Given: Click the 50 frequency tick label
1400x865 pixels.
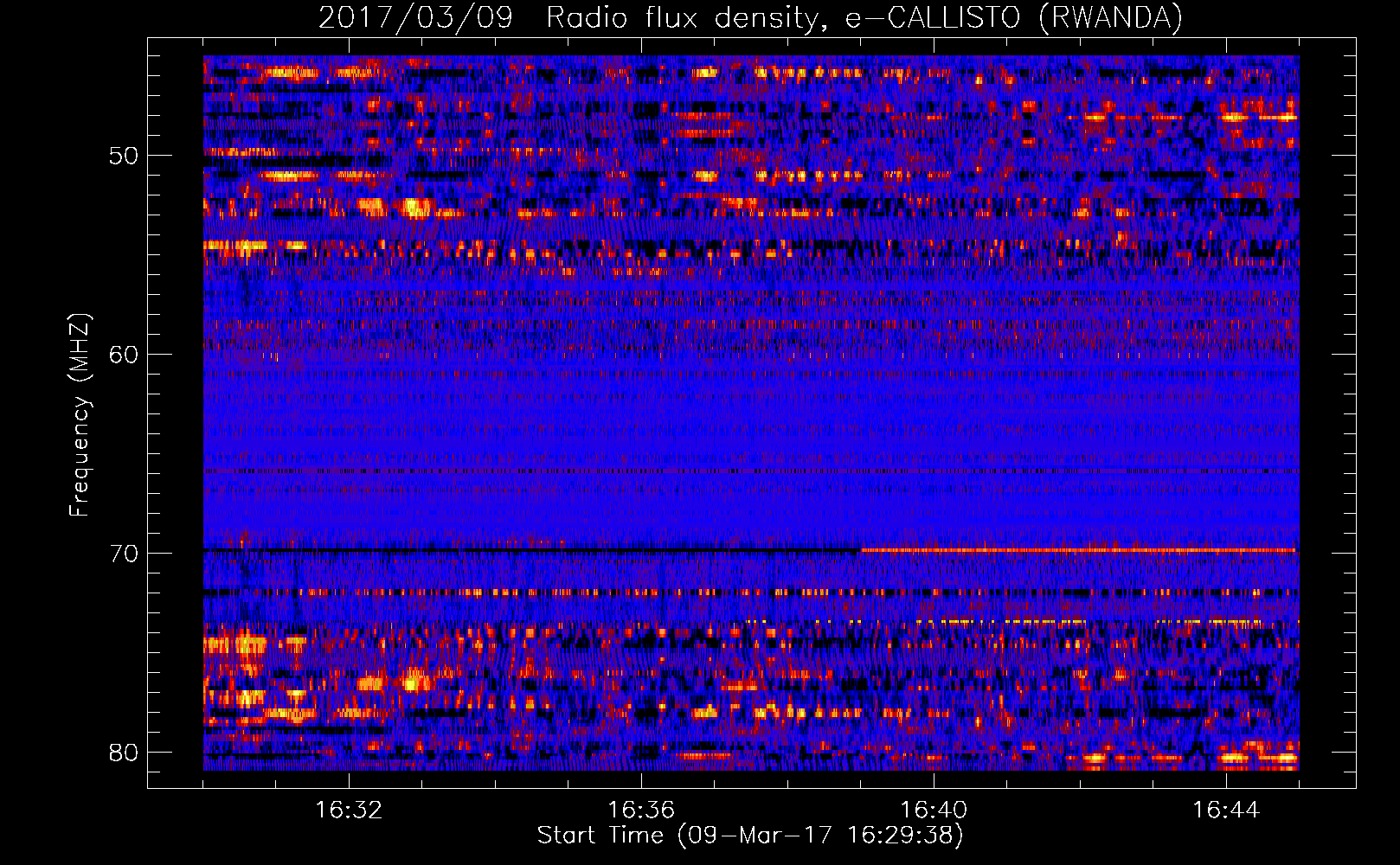Looking at the screenshot, I should click(x=124, y=156).
